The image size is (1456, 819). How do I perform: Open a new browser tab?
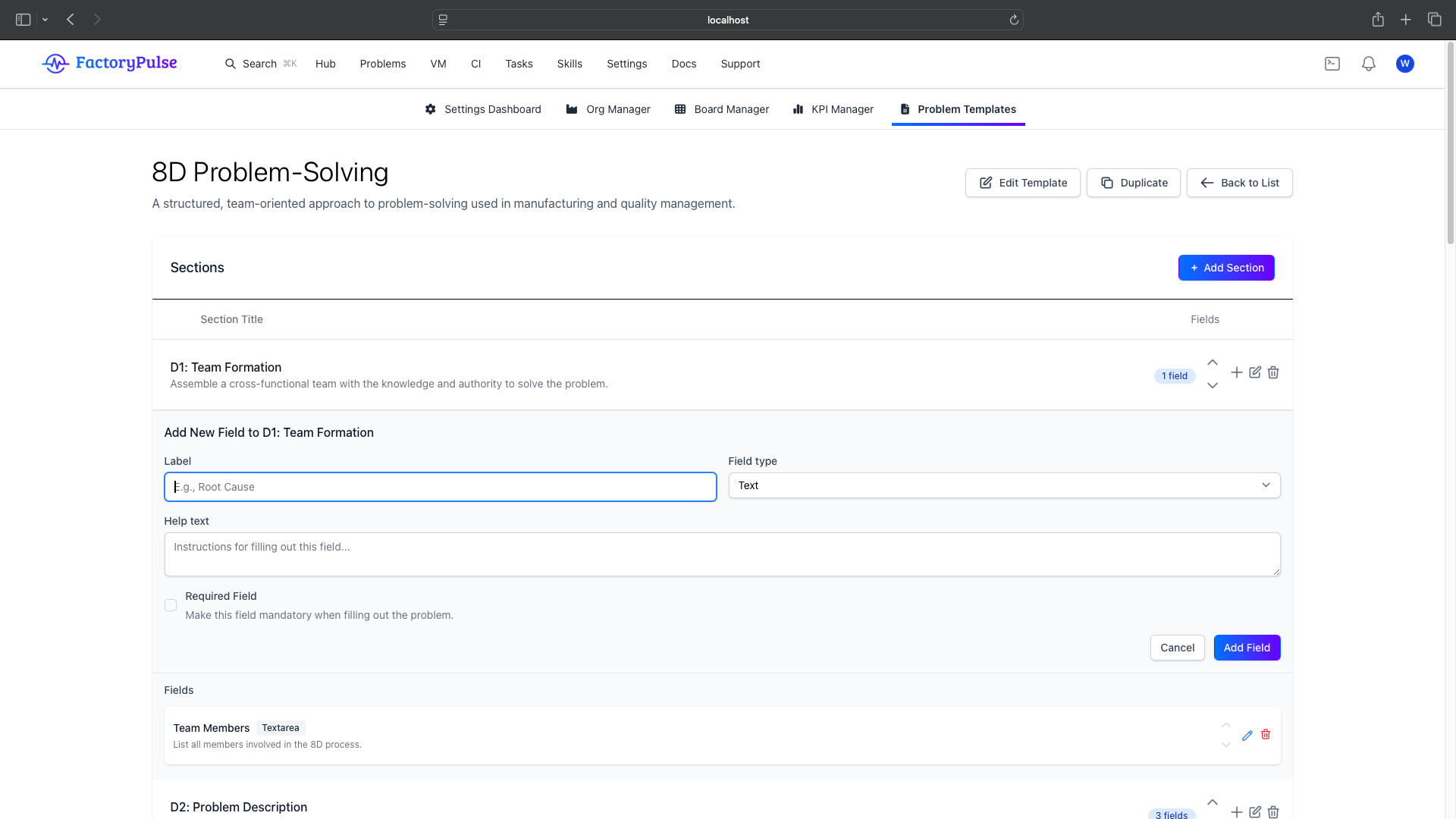pyautogui.click(x=1406, y=20)
